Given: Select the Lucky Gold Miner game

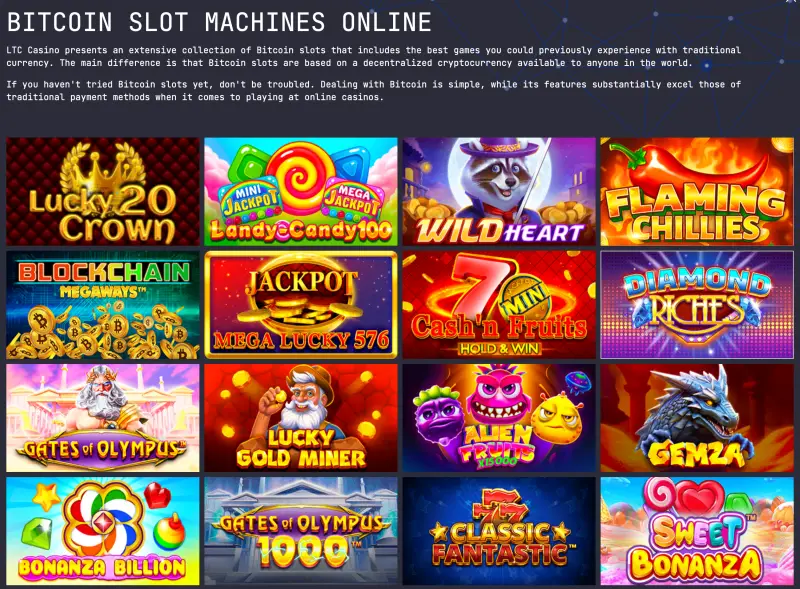Looking at the screenshot, I should [x=301, y=418].
